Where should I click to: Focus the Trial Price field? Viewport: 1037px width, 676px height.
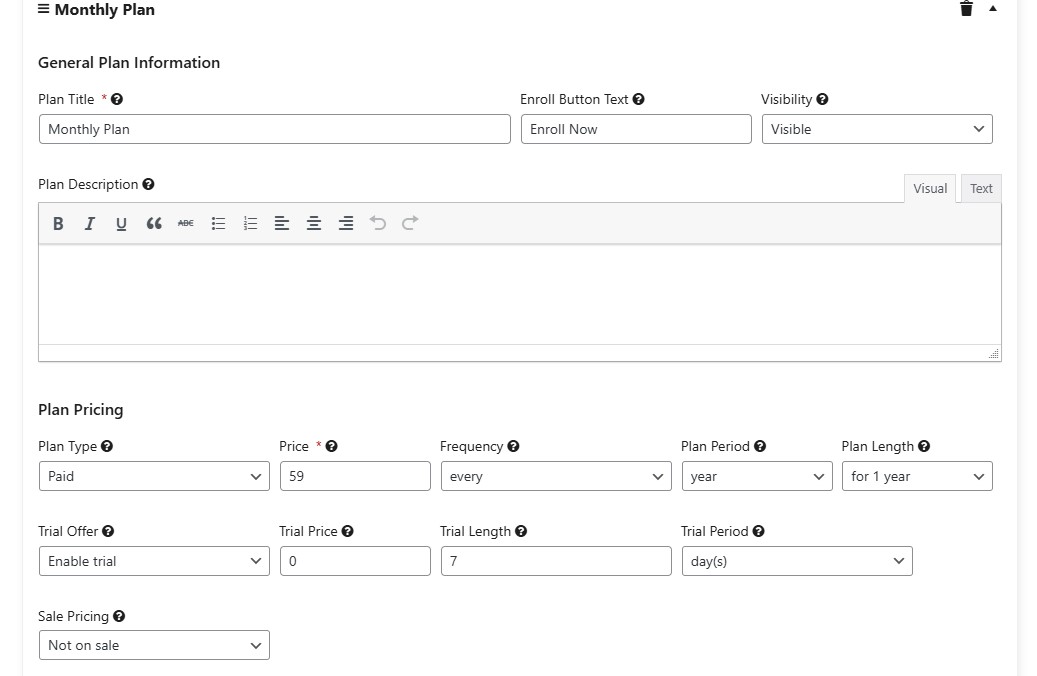tap(355, 561)
